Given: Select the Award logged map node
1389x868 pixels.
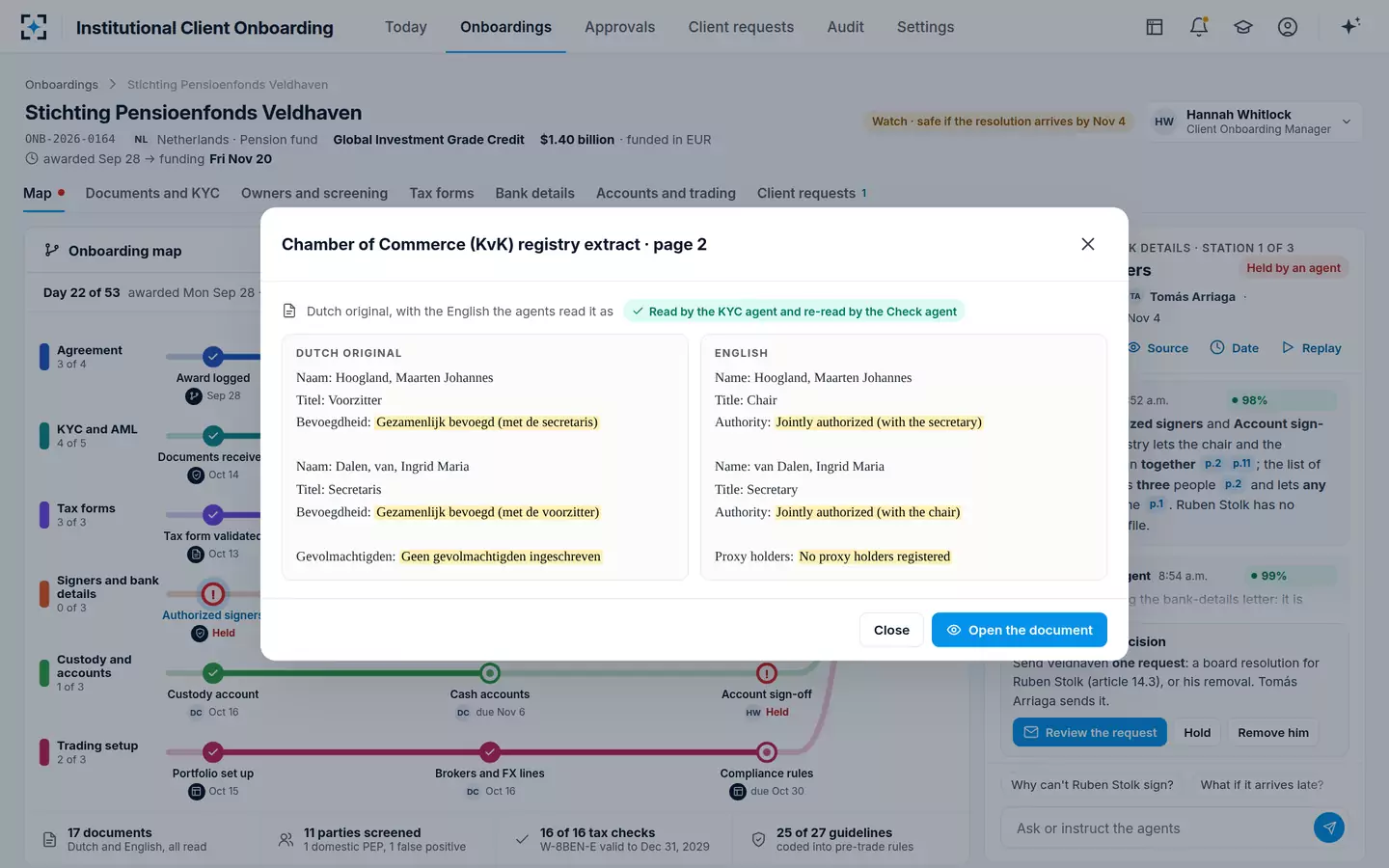Looking at the screenshot, I should 213,357.
